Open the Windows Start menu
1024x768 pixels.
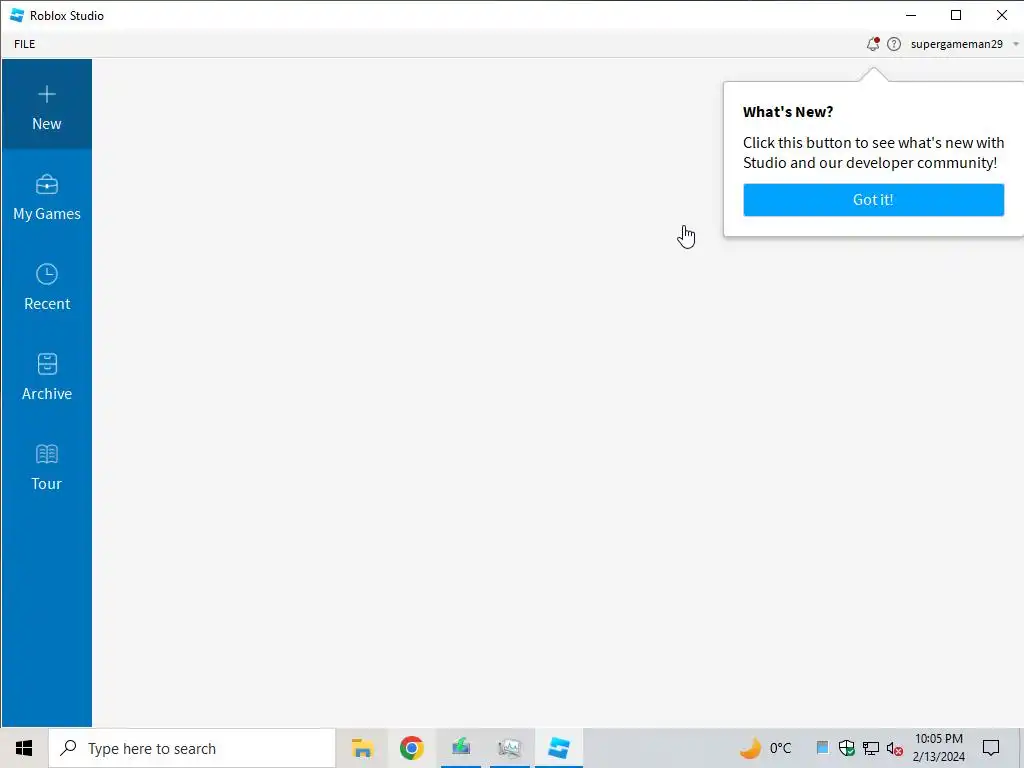[x=24, y=748]
